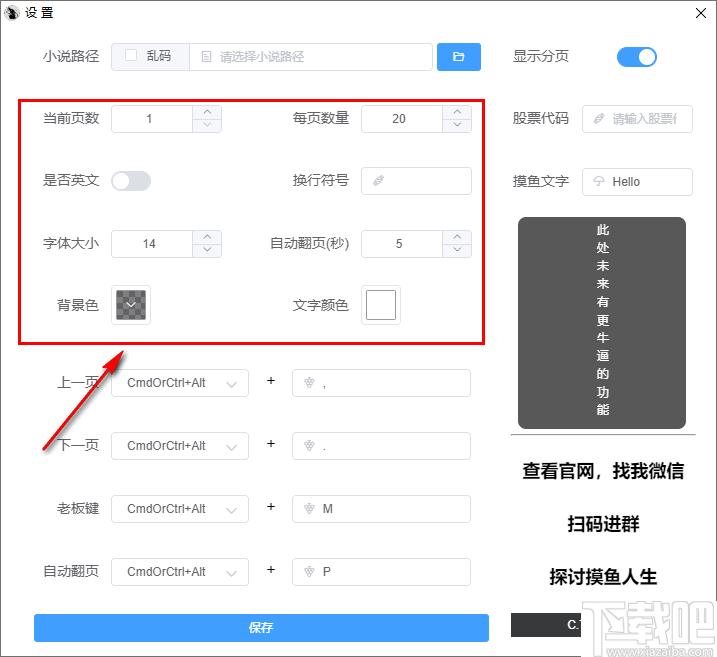Decrease 当前页数 with down arrow

click(x=207, y=125)
